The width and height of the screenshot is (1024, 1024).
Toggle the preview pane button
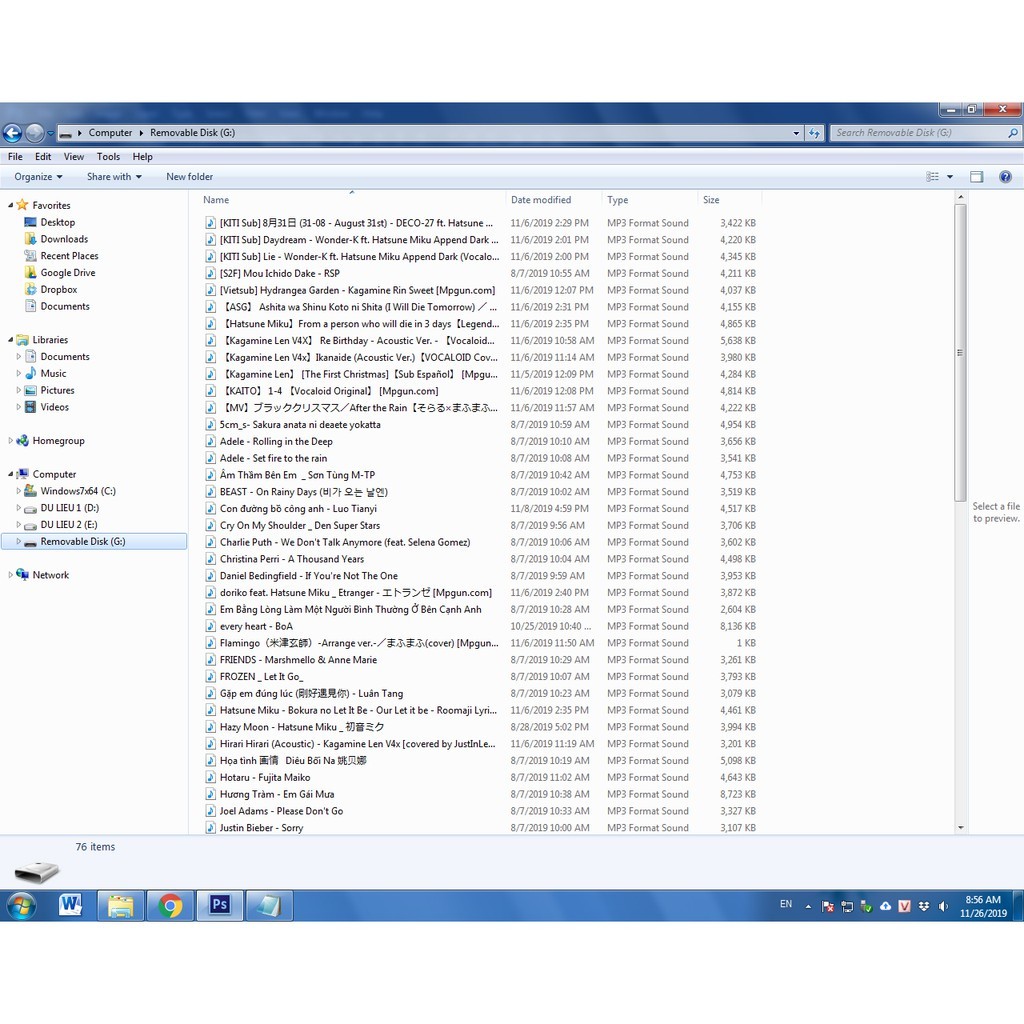coord(977,177)
